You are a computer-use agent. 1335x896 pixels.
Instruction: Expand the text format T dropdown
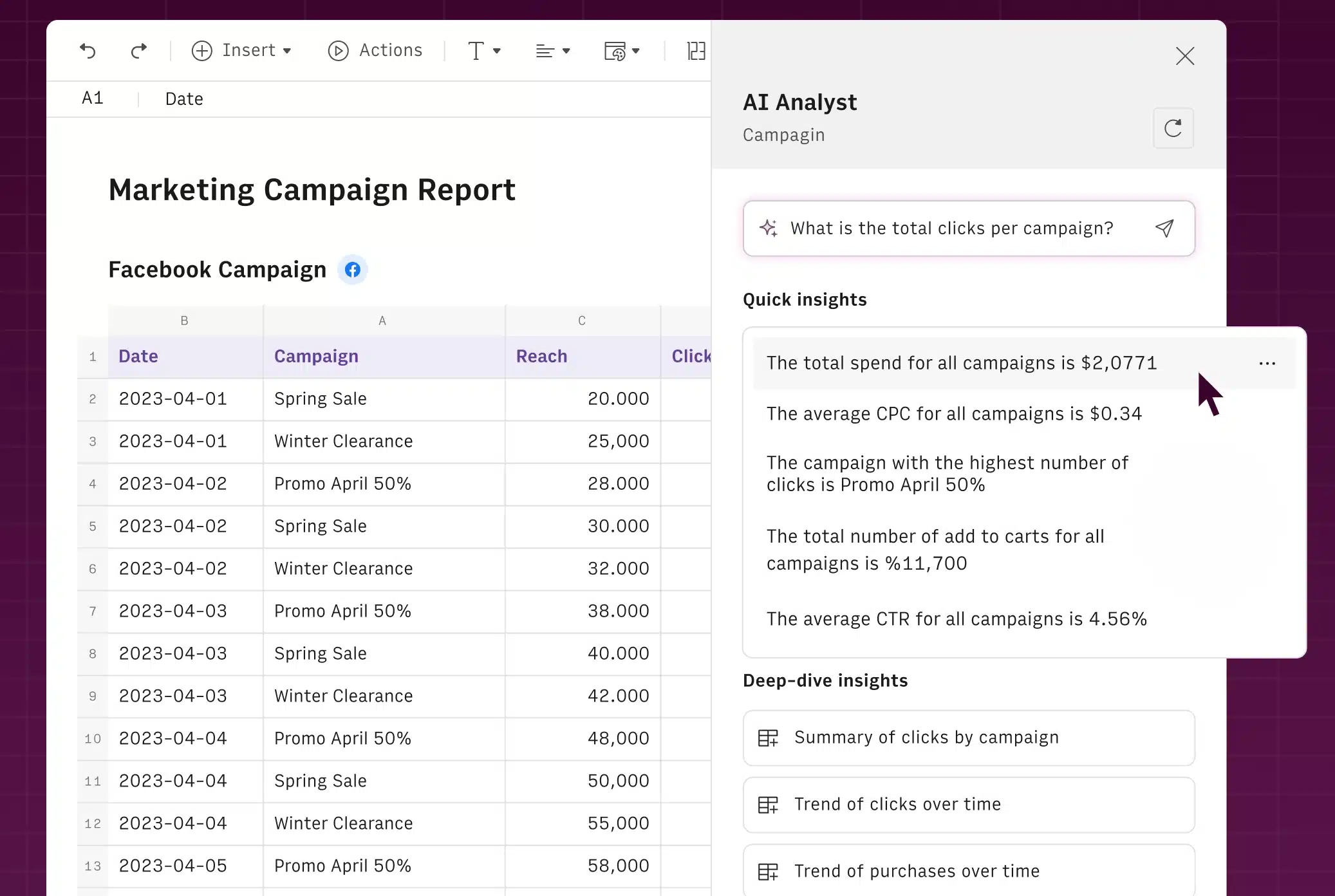point(484,51)
